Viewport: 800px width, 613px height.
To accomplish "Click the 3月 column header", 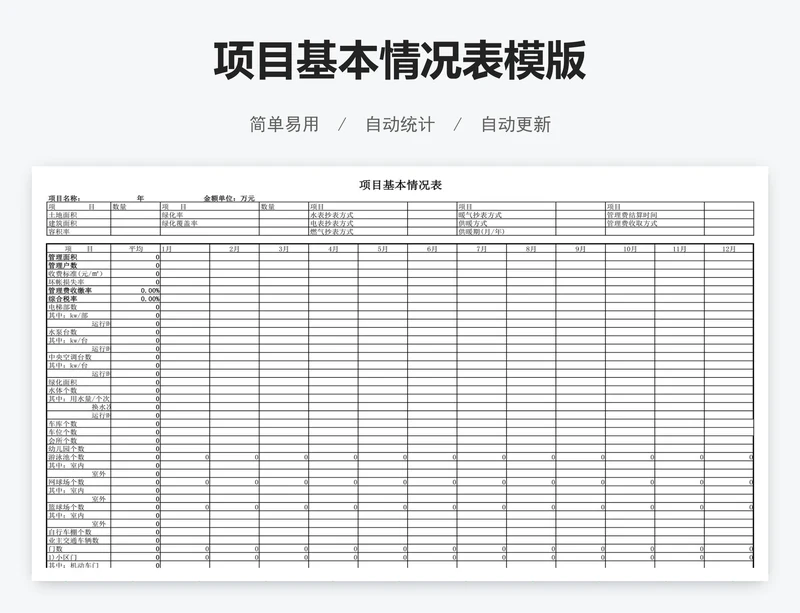I will point(284,249).
